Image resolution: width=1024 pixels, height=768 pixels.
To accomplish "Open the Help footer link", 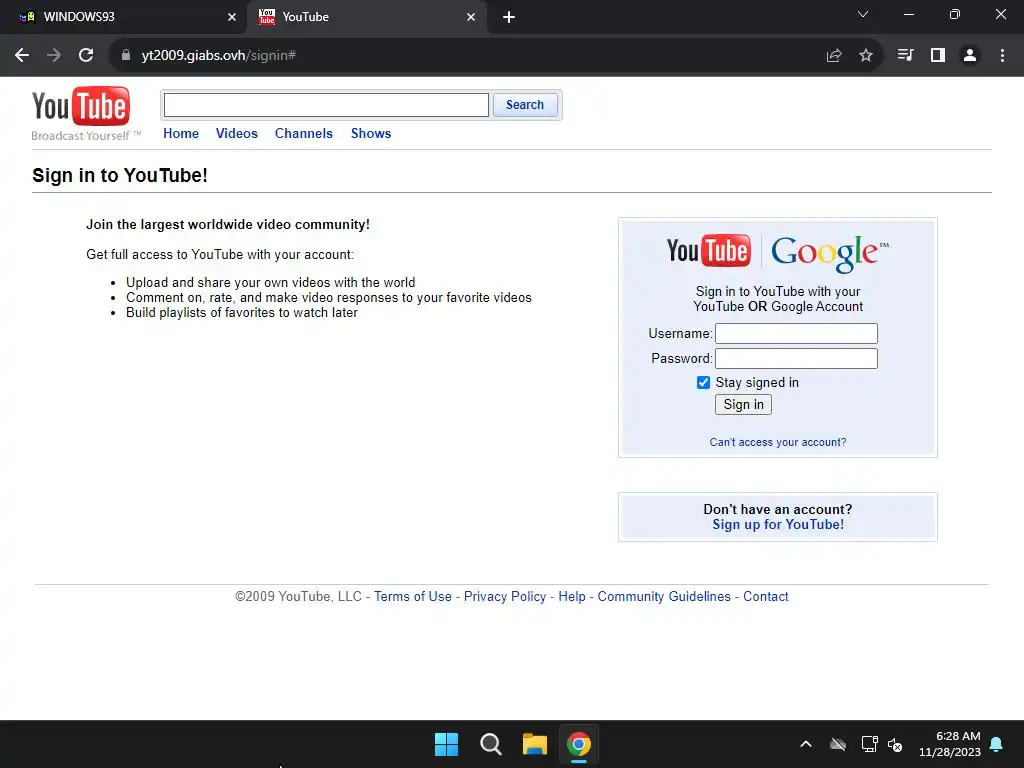I will (x=572, y=596).
